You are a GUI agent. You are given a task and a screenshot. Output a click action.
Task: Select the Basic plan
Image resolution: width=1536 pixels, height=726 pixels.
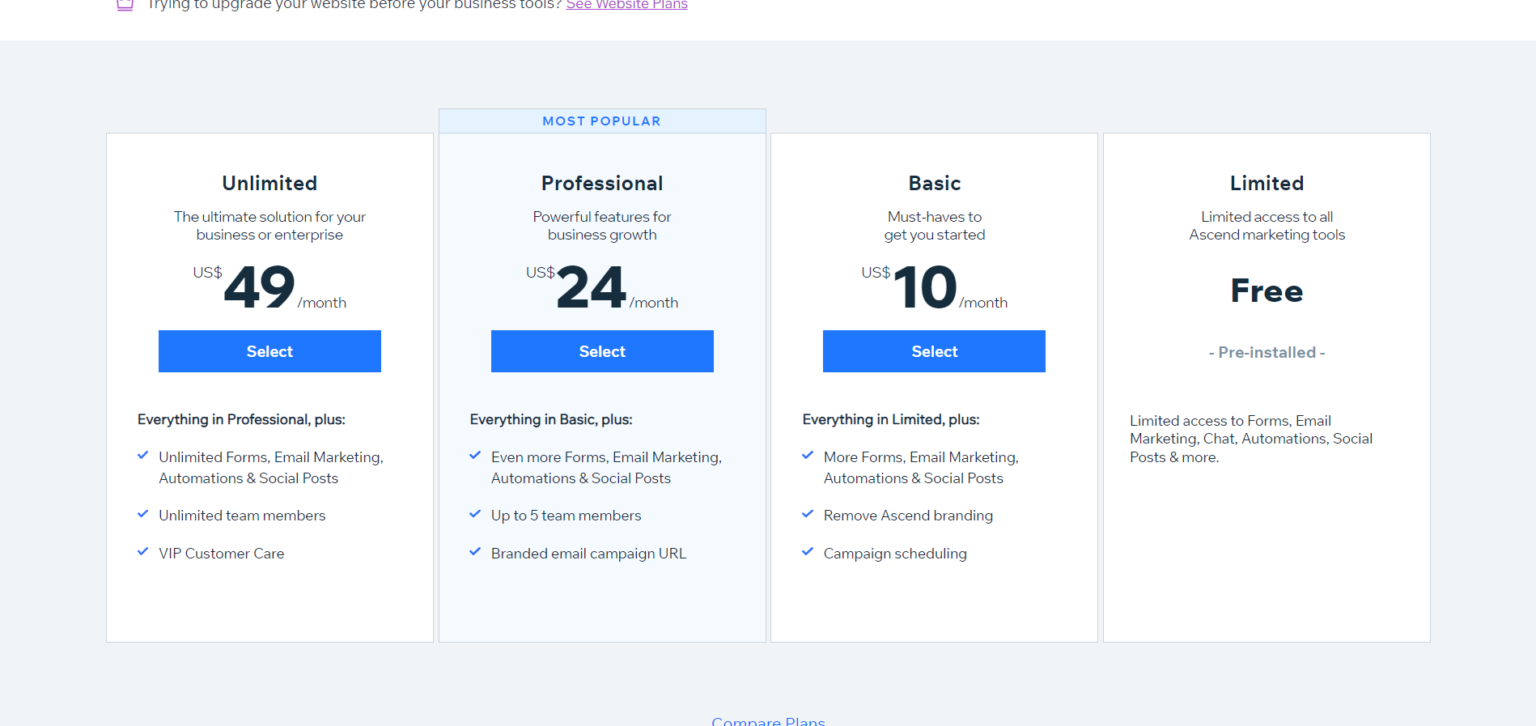(933, 351)
